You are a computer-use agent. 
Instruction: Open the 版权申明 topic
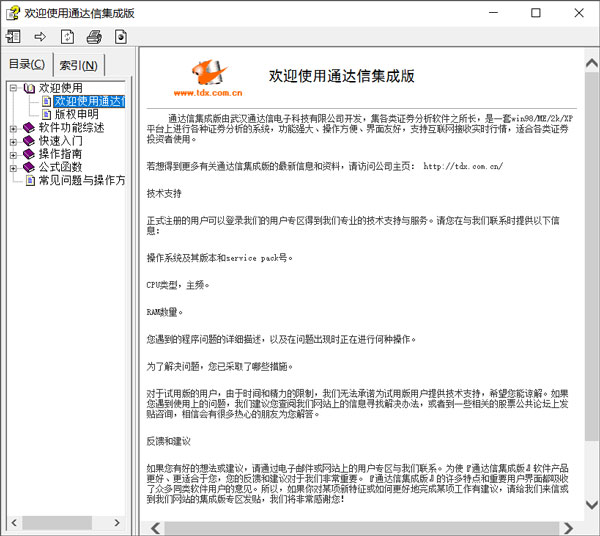[77, 114]
